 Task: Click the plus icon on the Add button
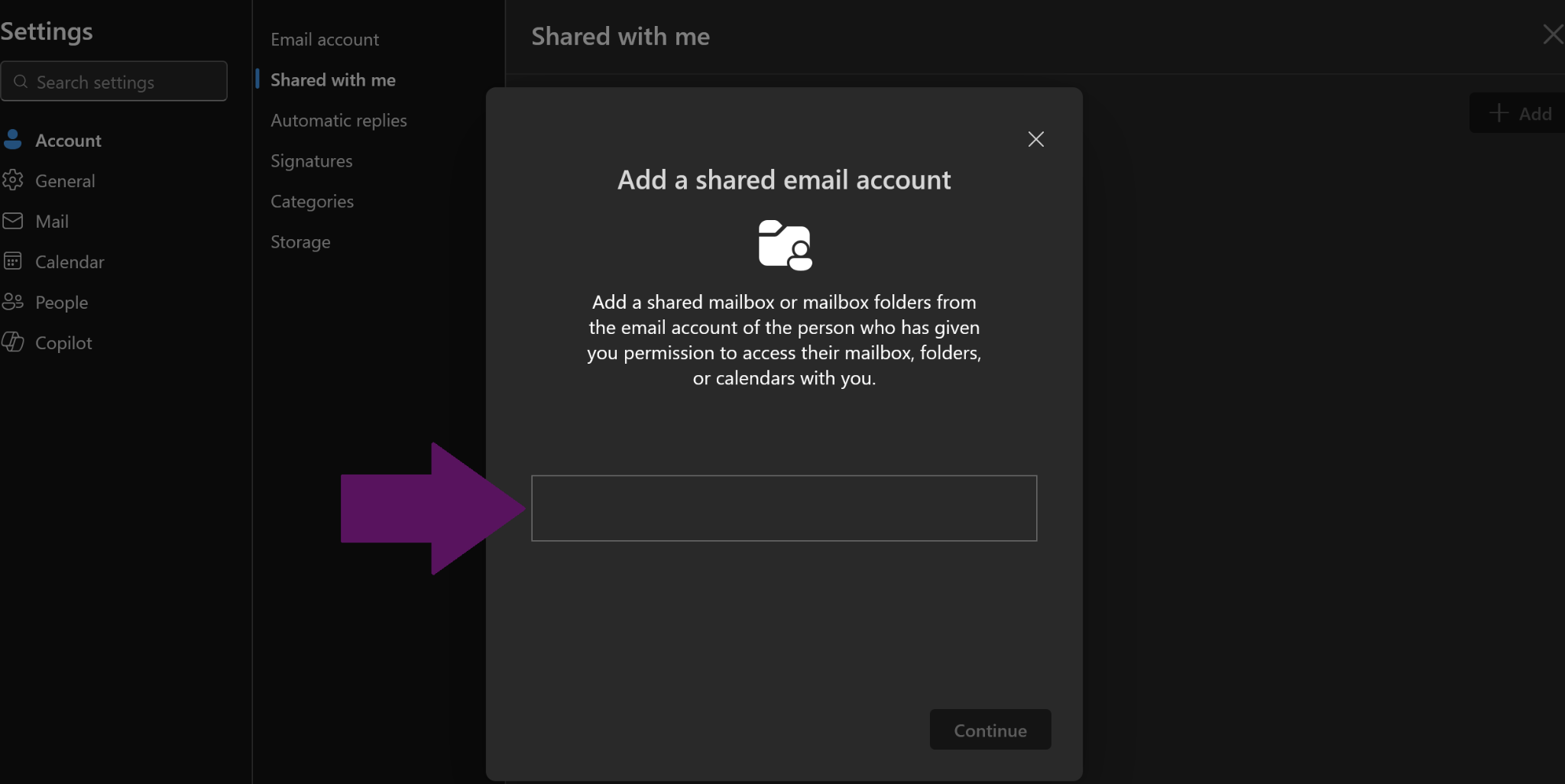[1499, 113]
